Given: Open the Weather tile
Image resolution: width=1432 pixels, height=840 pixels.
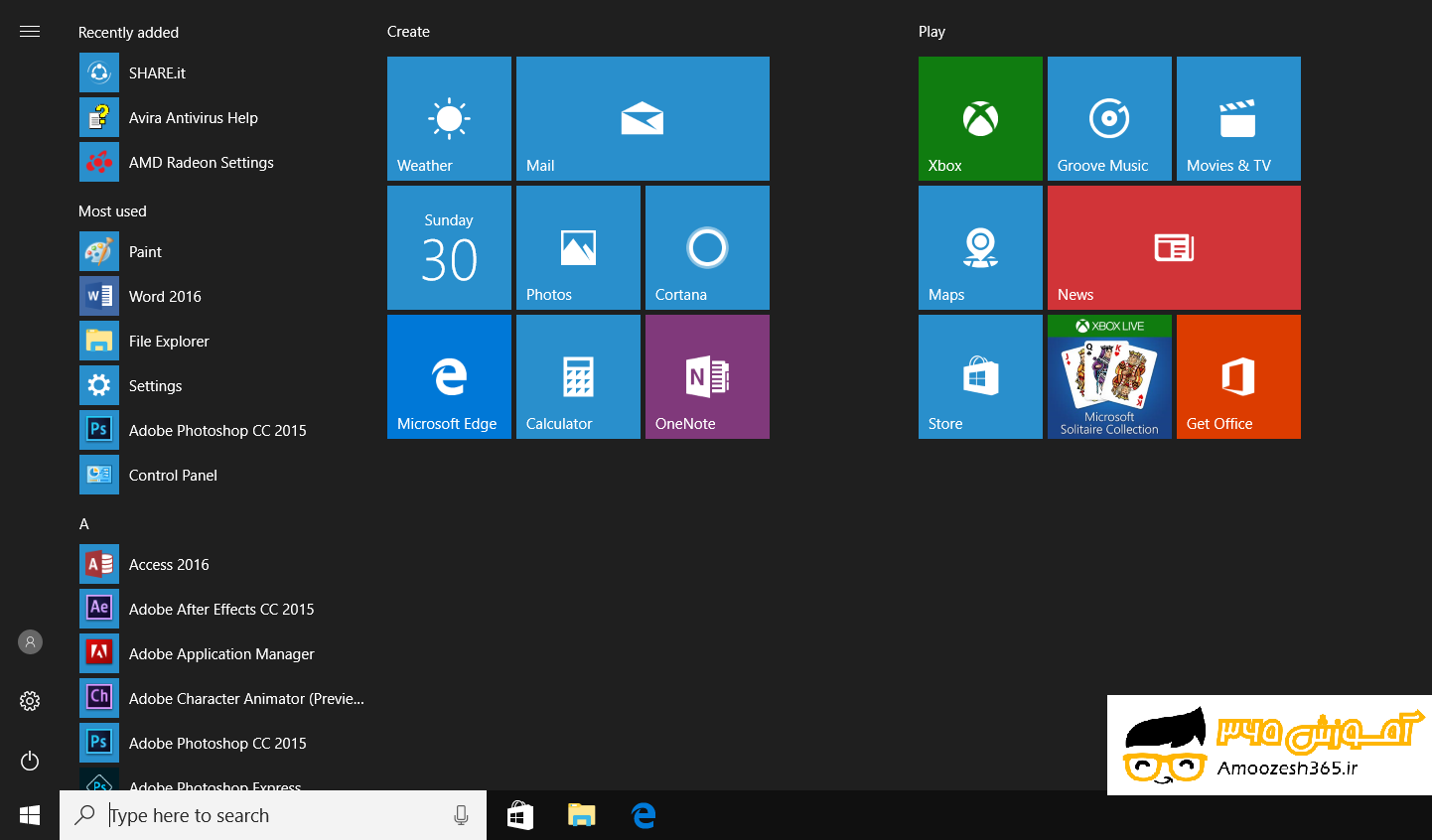Looking at the screenshot, I should coord(449,118).
